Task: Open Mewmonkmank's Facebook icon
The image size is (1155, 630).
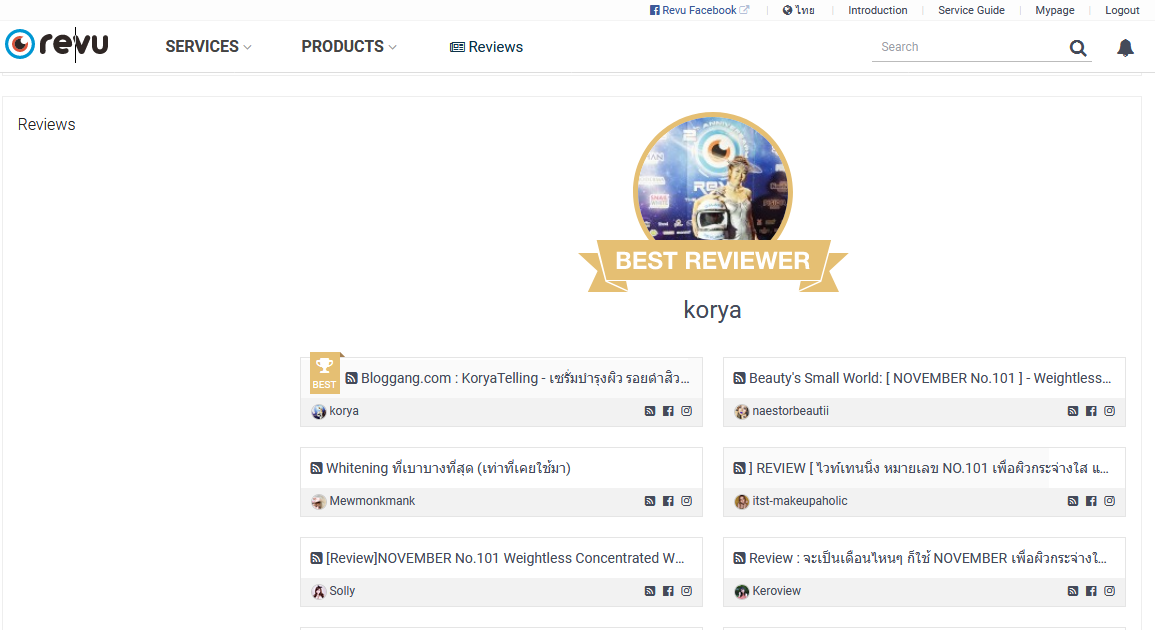Action: coord(668,501)
